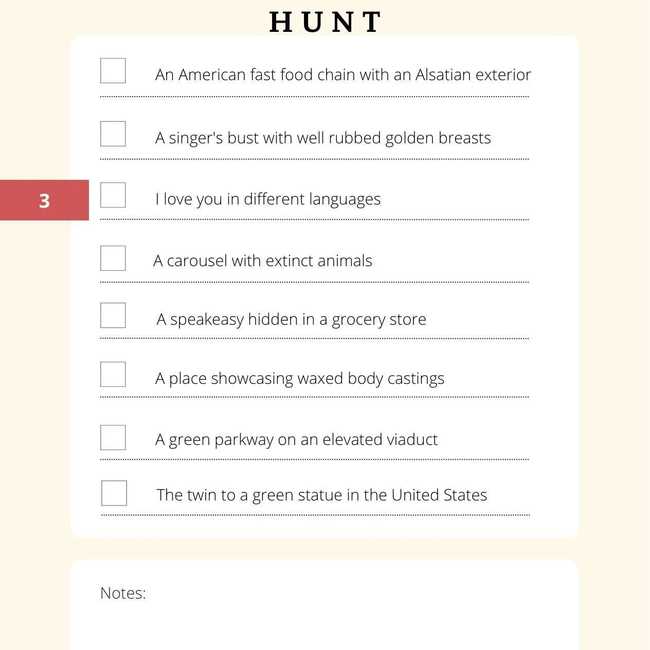
Task: Mark the carousel with extinct animals checkbox
Action: click(x=113, y=258)
